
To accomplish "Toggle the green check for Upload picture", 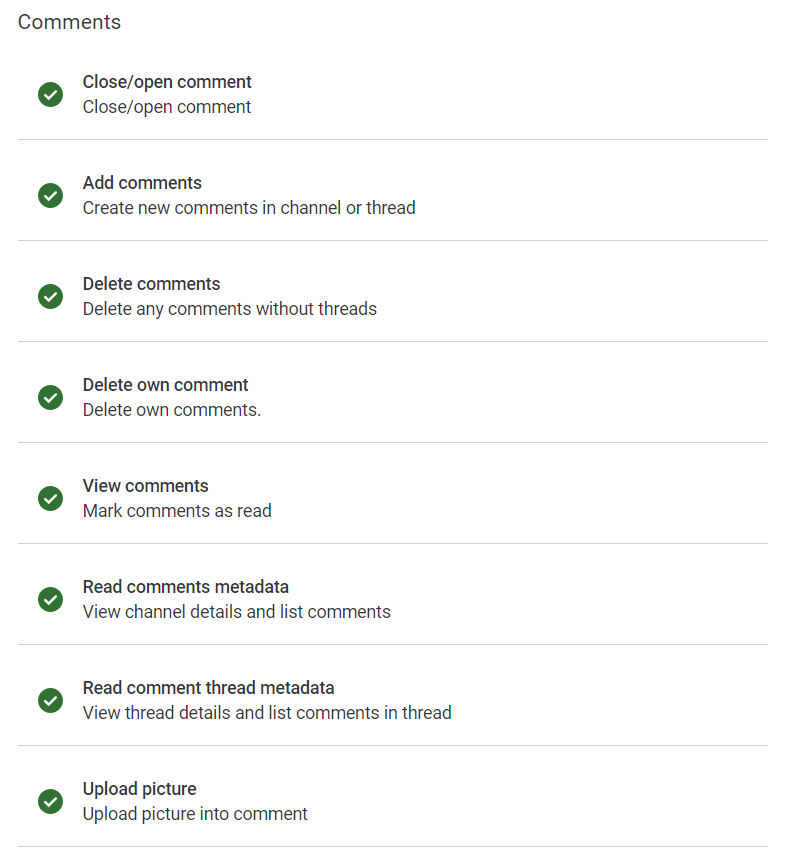I will (50, 802).
